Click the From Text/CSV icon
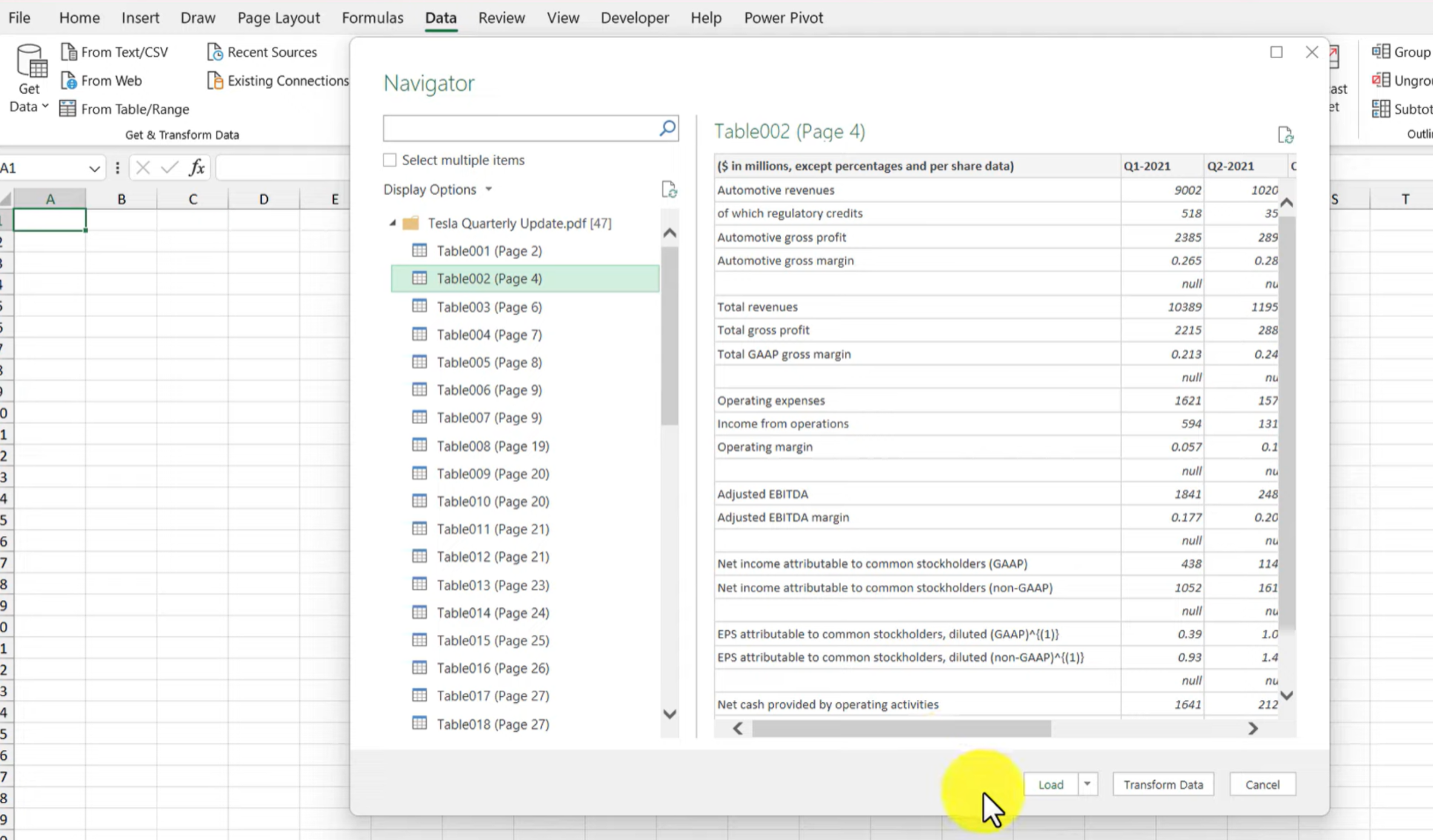 tap(69, 52)
